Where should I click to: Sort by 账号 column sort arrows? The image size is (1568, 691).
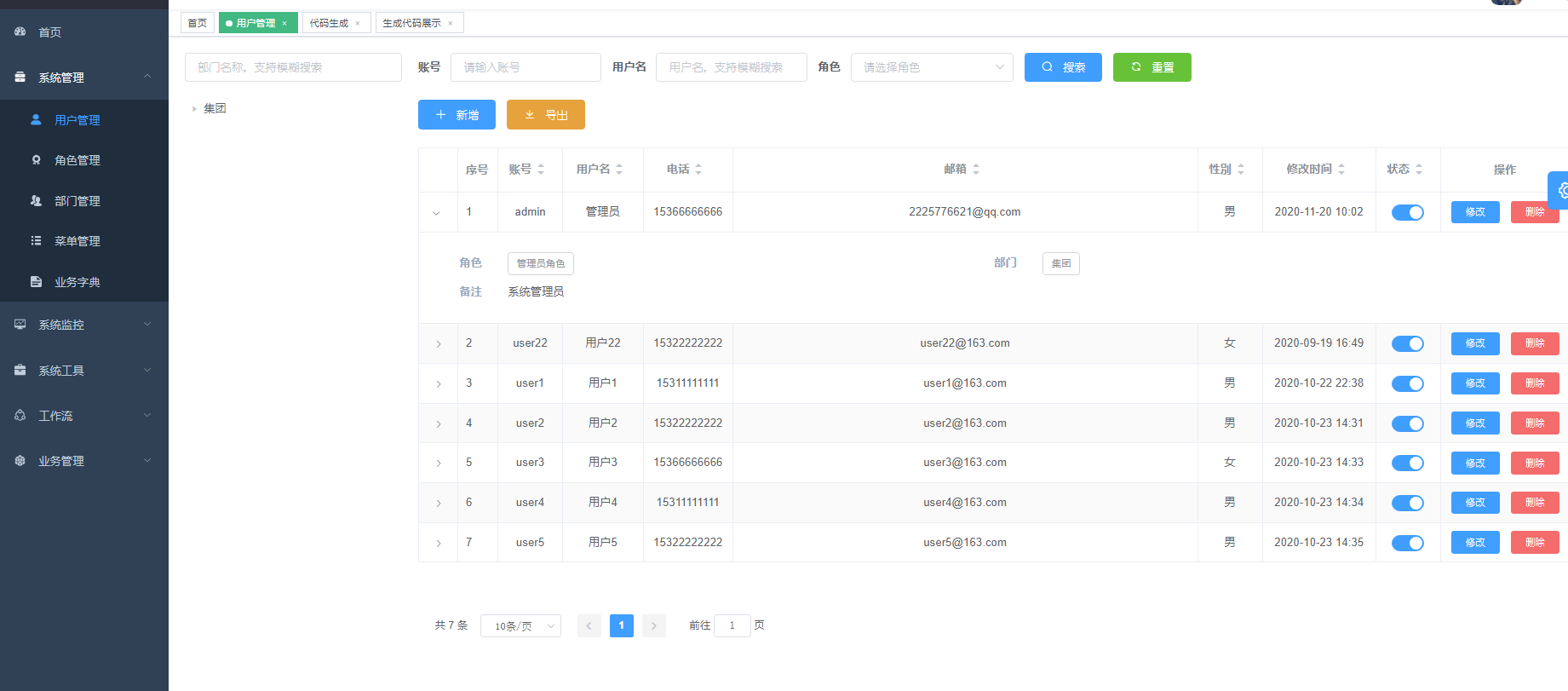click(541, 170)
